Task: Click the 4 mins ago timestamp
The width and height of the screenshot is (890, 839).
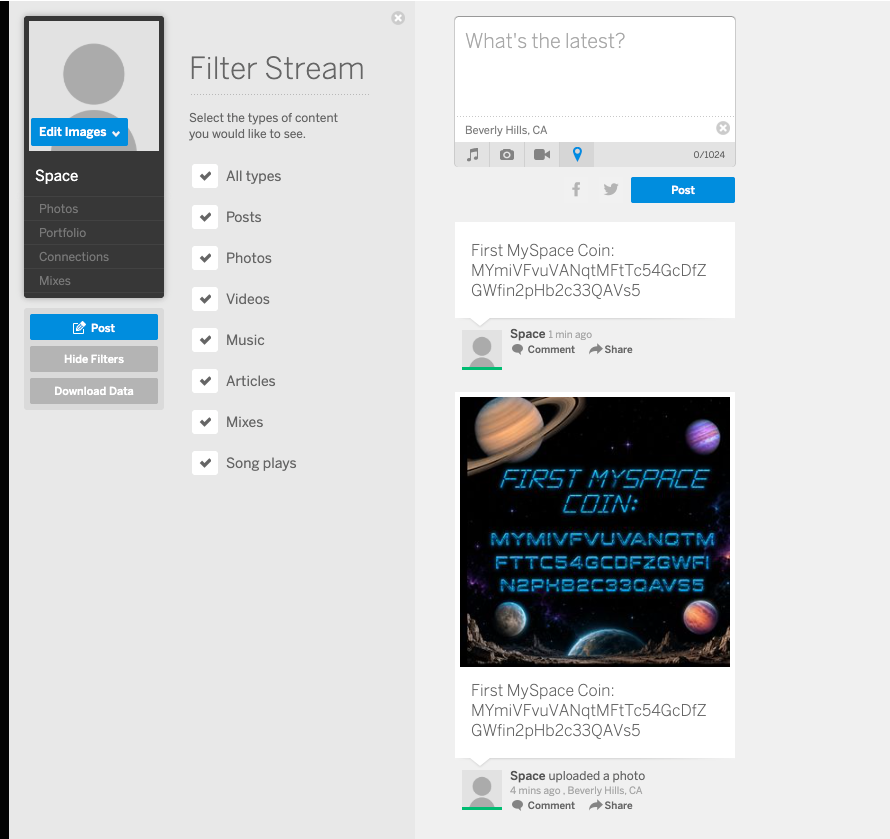Action: (x=535, y=791)
